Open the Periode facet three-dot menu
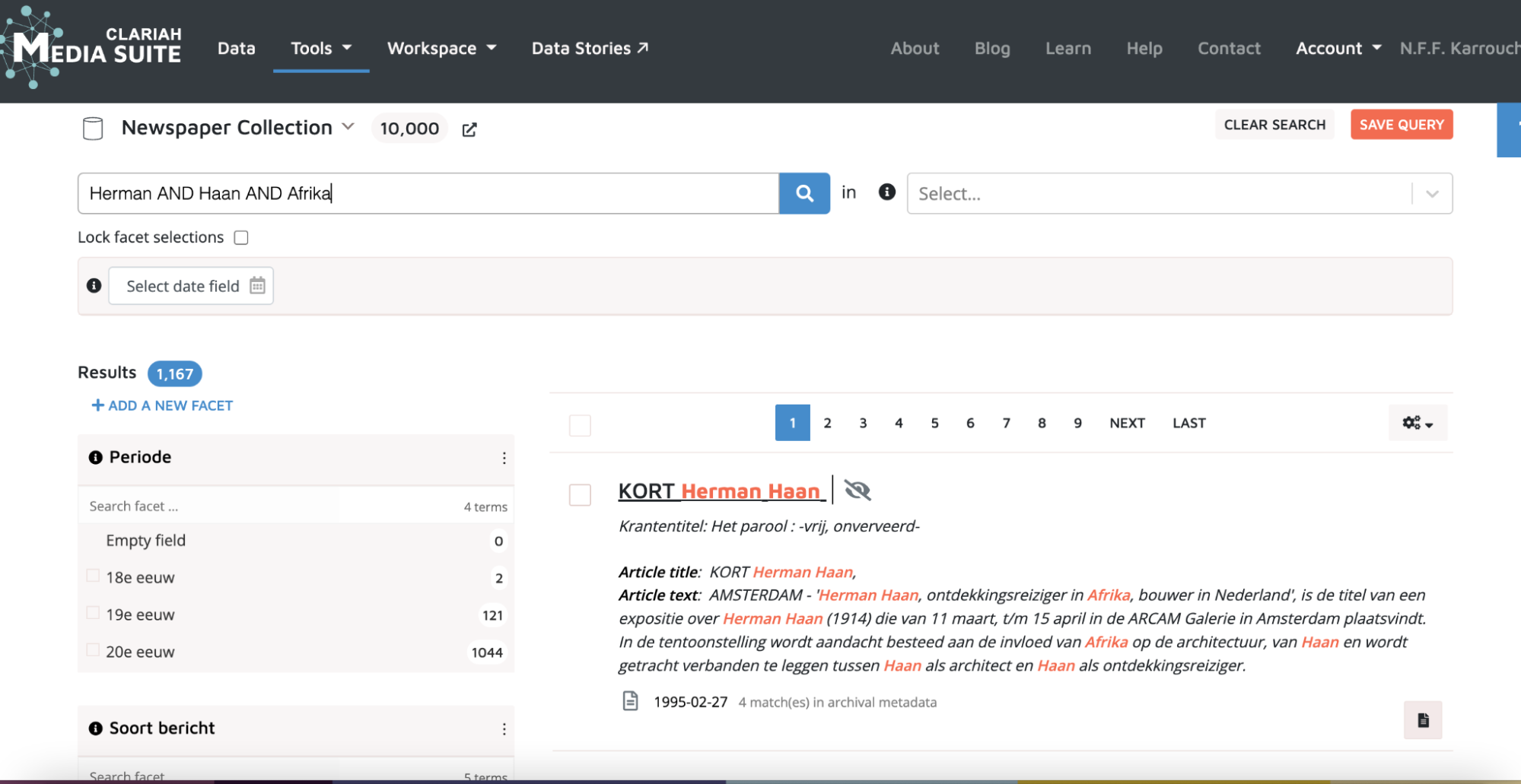Screen dimensions: 1521x784 (504, 458)
